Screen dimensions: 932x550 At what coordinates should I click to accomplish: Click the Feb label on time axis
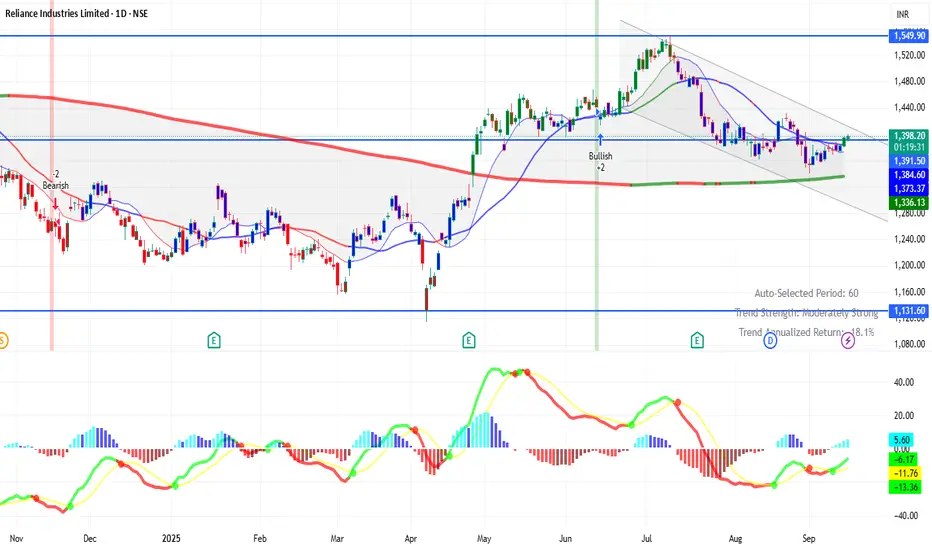260,539
